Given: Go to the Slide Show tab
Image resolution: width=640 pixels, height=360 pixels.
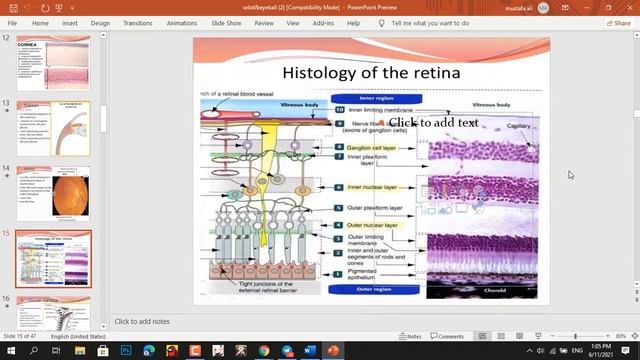Looking at the screenshot, I should (x=226, y=23).
